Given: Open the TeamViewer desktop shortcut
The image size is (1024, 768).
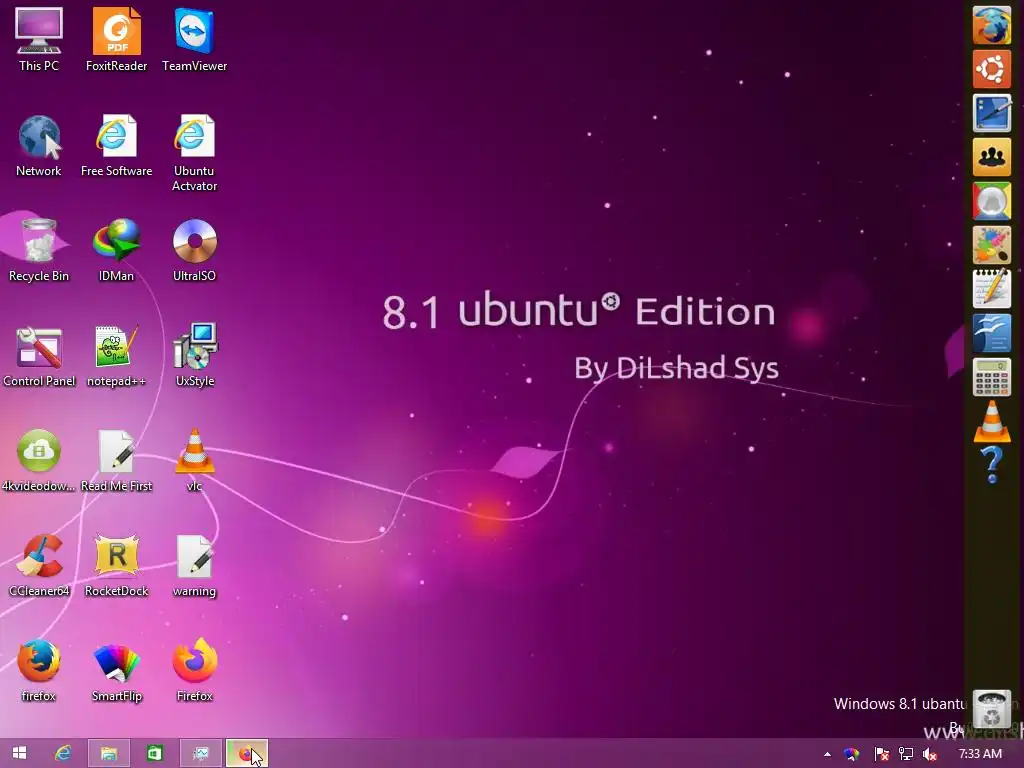Looking at the screenshot, I should (x=194, y=39).
